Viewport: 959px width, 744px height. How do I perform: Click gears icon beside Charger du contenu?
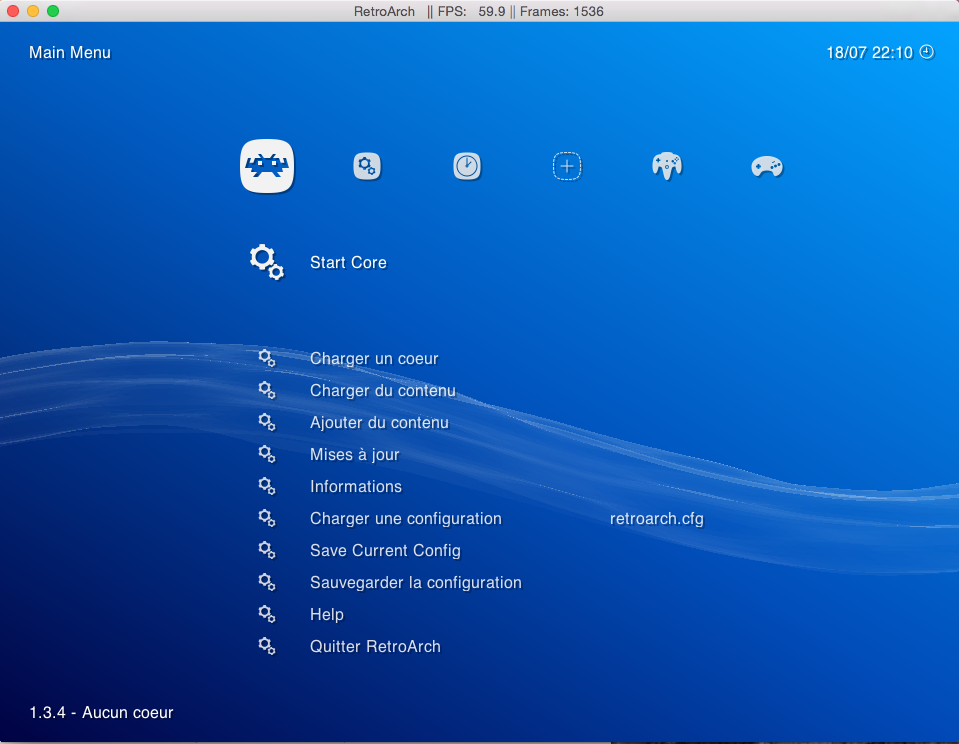click(x=267, y=390)
